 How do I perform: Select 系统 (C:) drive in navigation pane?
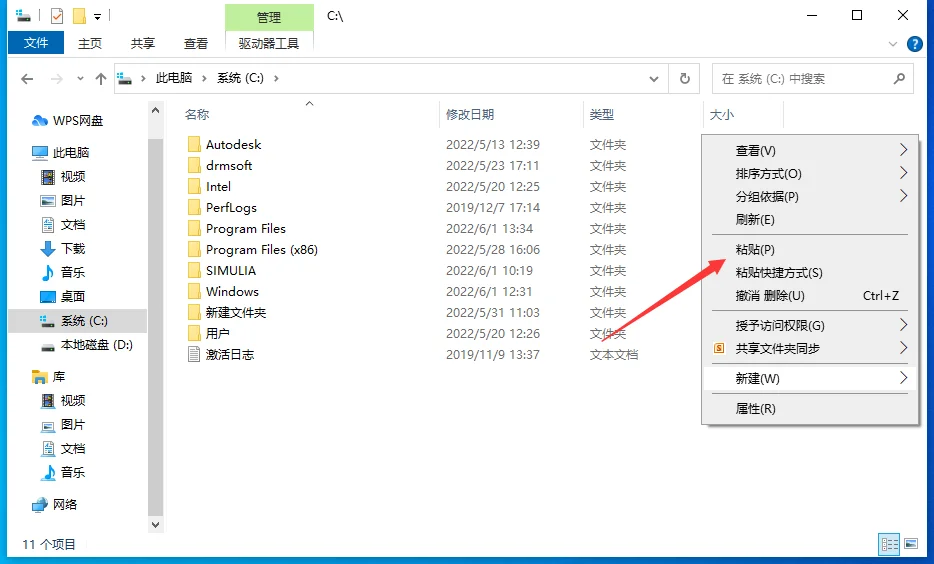[x=77, y=320]
